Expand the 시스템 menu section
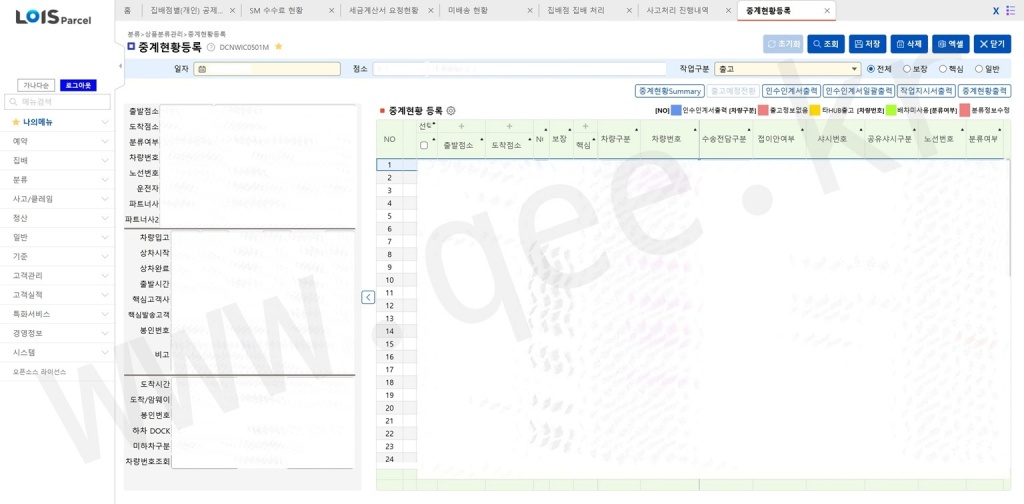Image resolution: width=1024 pixels, height=504 pixels. pos(57,352)
